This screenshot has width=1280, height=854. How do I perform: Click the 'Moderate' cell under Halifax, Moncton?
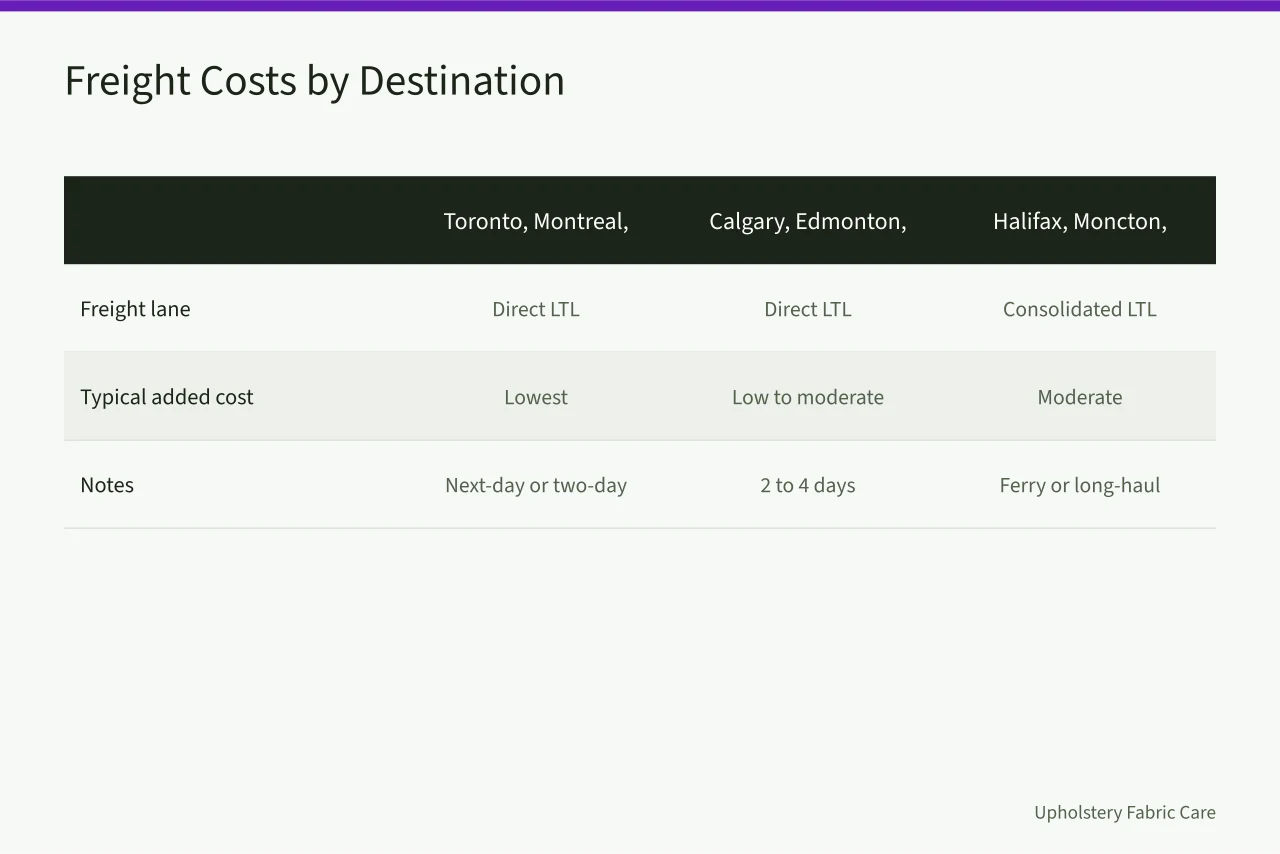coord(1080,397)
